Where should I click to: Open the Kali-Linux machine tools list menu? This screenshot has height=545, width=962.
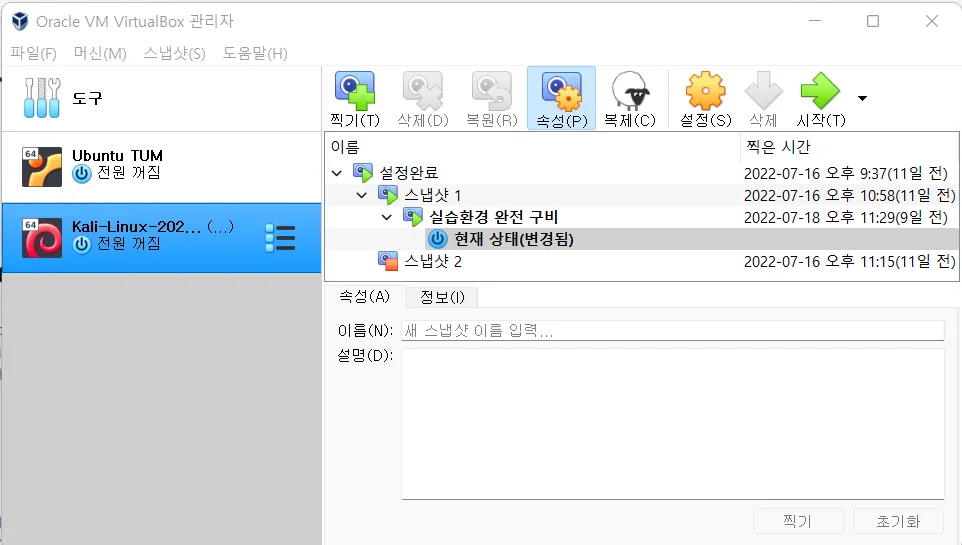(x=280, y=238)
